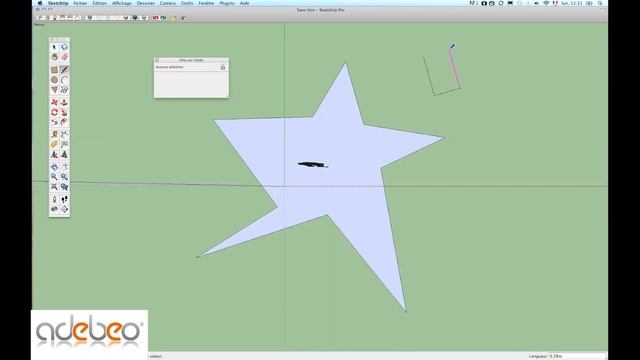Screen dimensions: 640x360
Task: Activate the Pan hand tool
Action: click(64, 167)
